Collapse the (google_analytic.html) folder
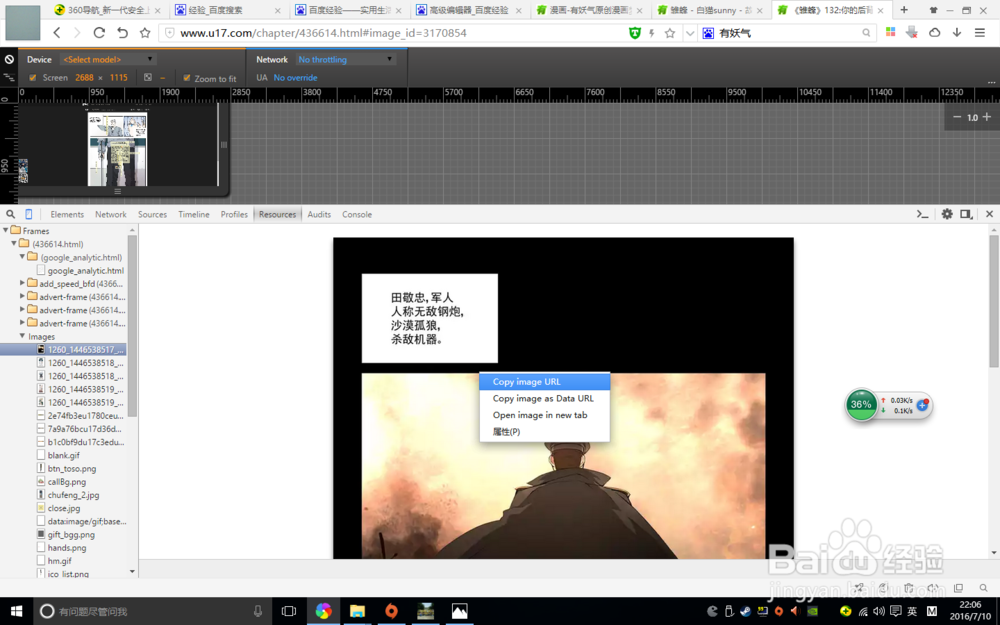Image resolution: width=1000 pixels, height=625 pixels. (x=22, y=256)
